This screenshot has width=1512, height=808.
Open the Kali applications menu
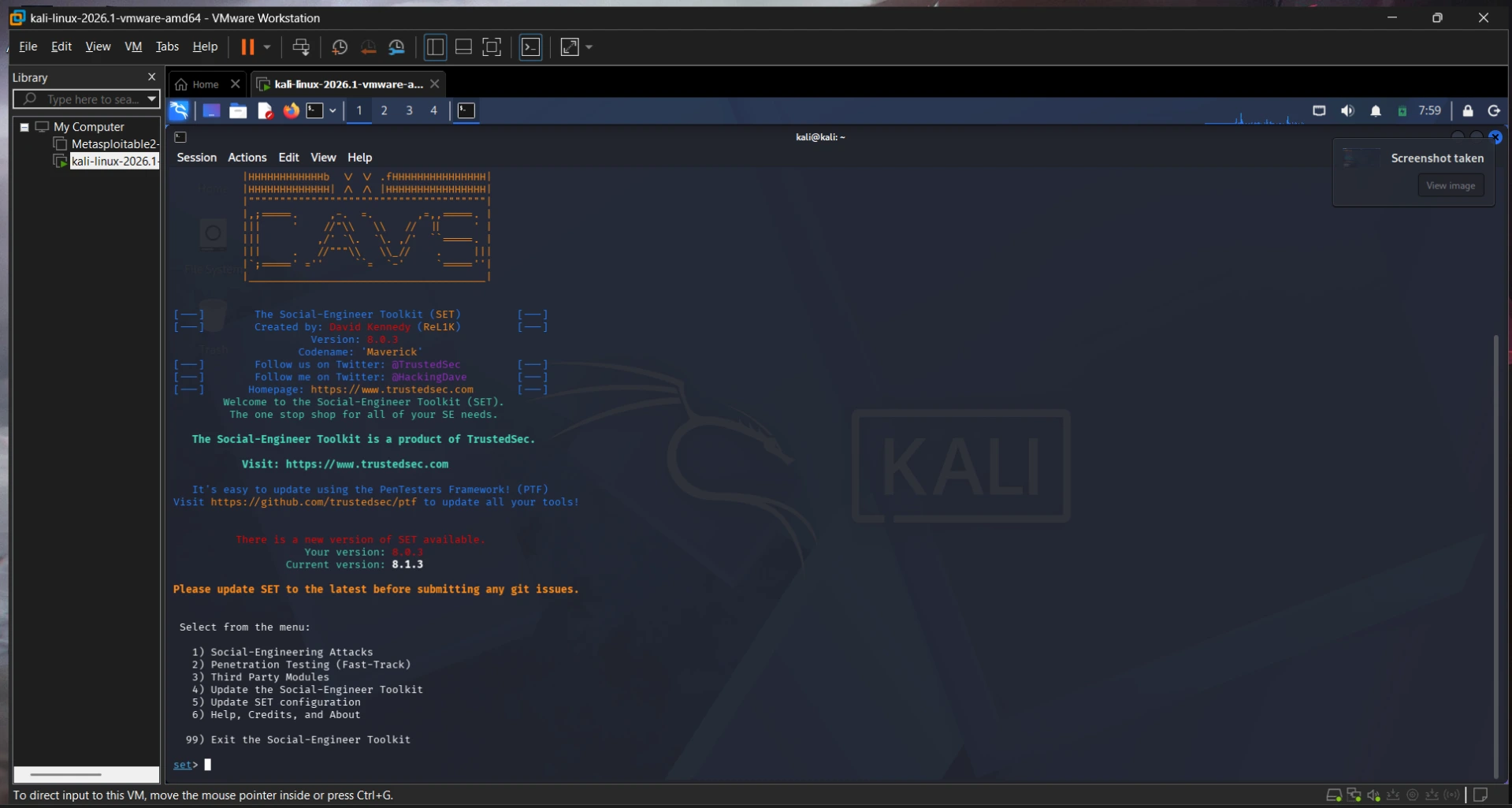tap(180, 110)
